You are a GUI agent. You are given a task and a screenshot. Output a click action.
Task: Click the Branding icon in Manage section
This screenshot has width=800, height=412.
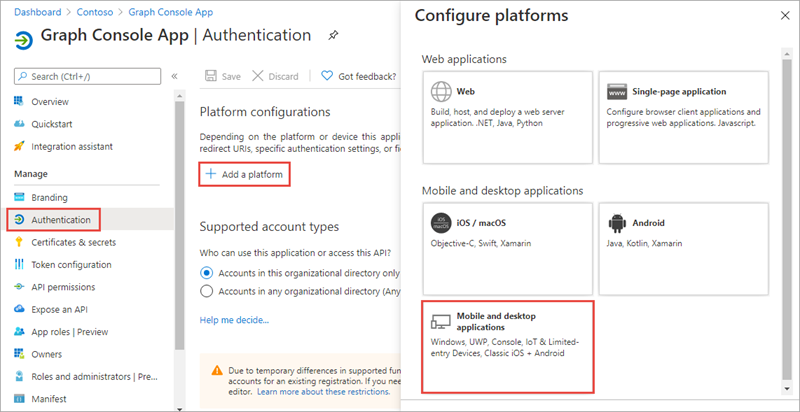[x=19, y=197]
